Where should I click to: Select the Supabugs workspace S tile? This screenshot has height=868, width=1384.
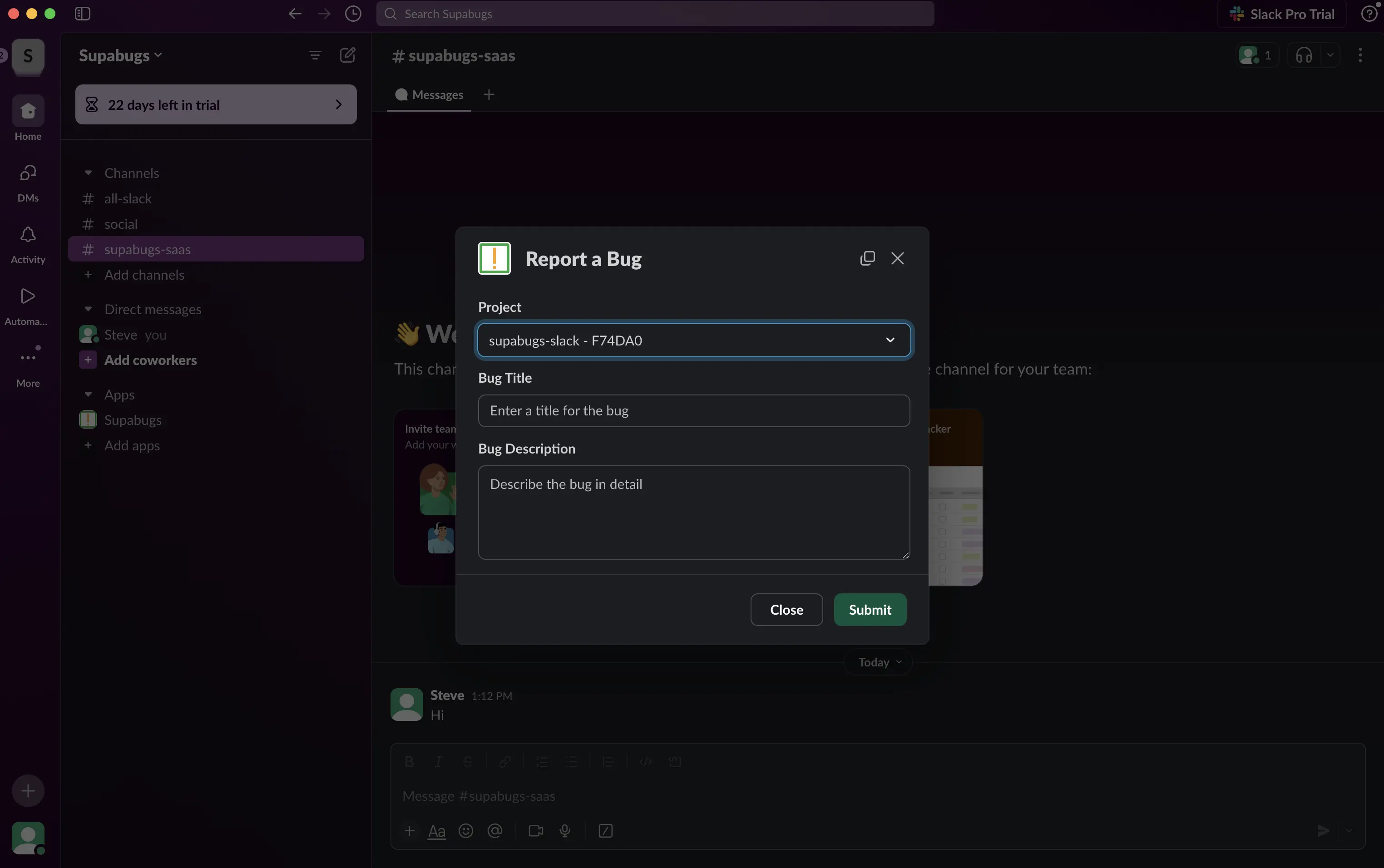pyautogui.click(x=28, y=56)
